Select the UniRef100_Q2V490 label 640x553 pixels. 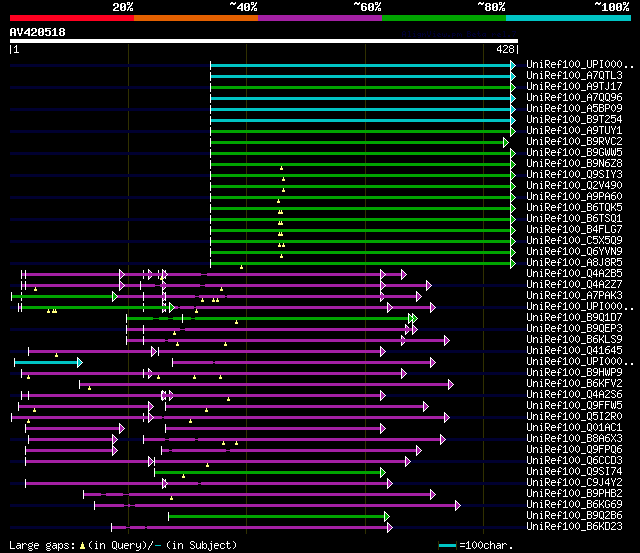(574, 186)
